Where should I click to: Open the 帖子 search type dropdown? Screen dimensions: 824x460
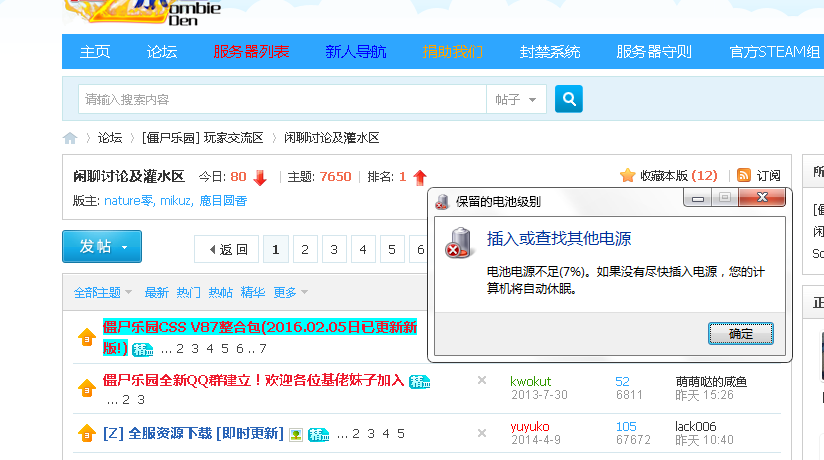point(516,100)
